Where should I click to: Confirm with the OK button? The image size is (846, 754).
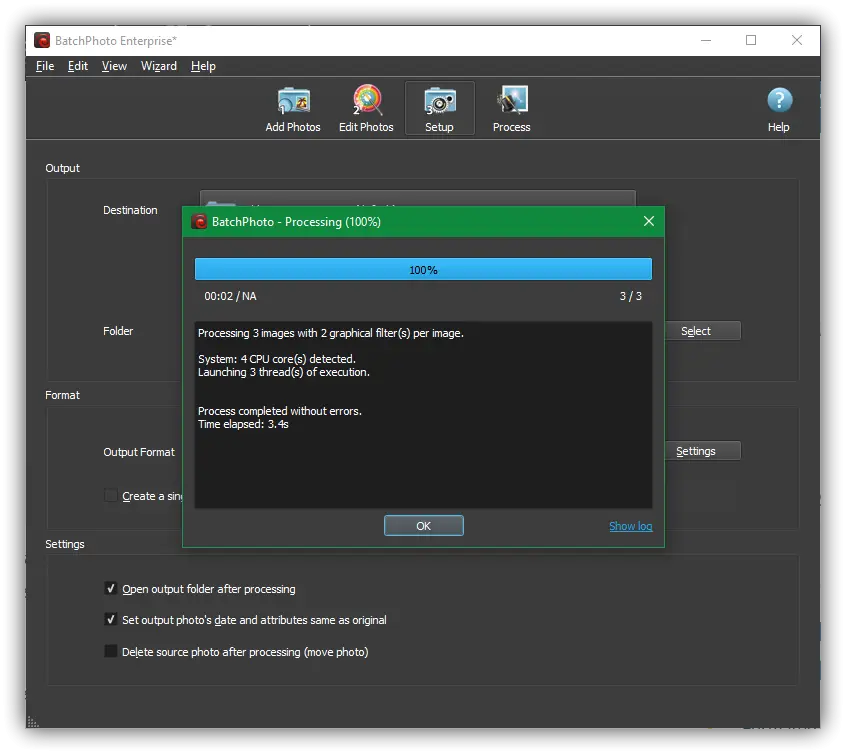point(424,526)
